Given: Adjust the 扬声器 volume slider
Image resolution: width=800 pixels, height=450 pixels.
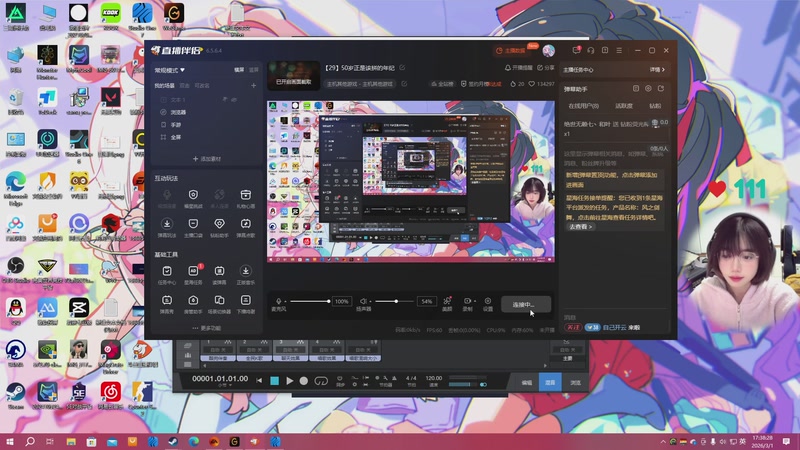Looking at the screenshot, I should pyautogui.click(x=394, y=301).
